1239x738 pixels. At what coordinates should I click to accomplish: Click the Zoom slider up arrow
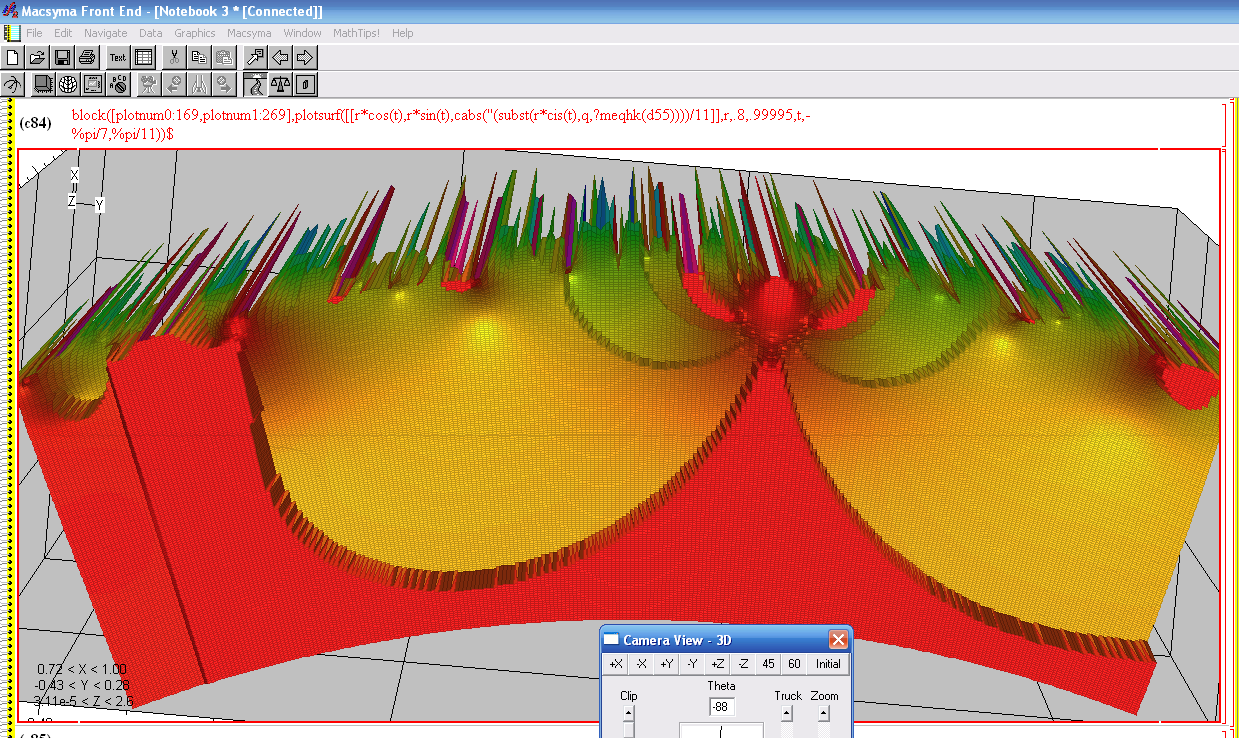823,714
